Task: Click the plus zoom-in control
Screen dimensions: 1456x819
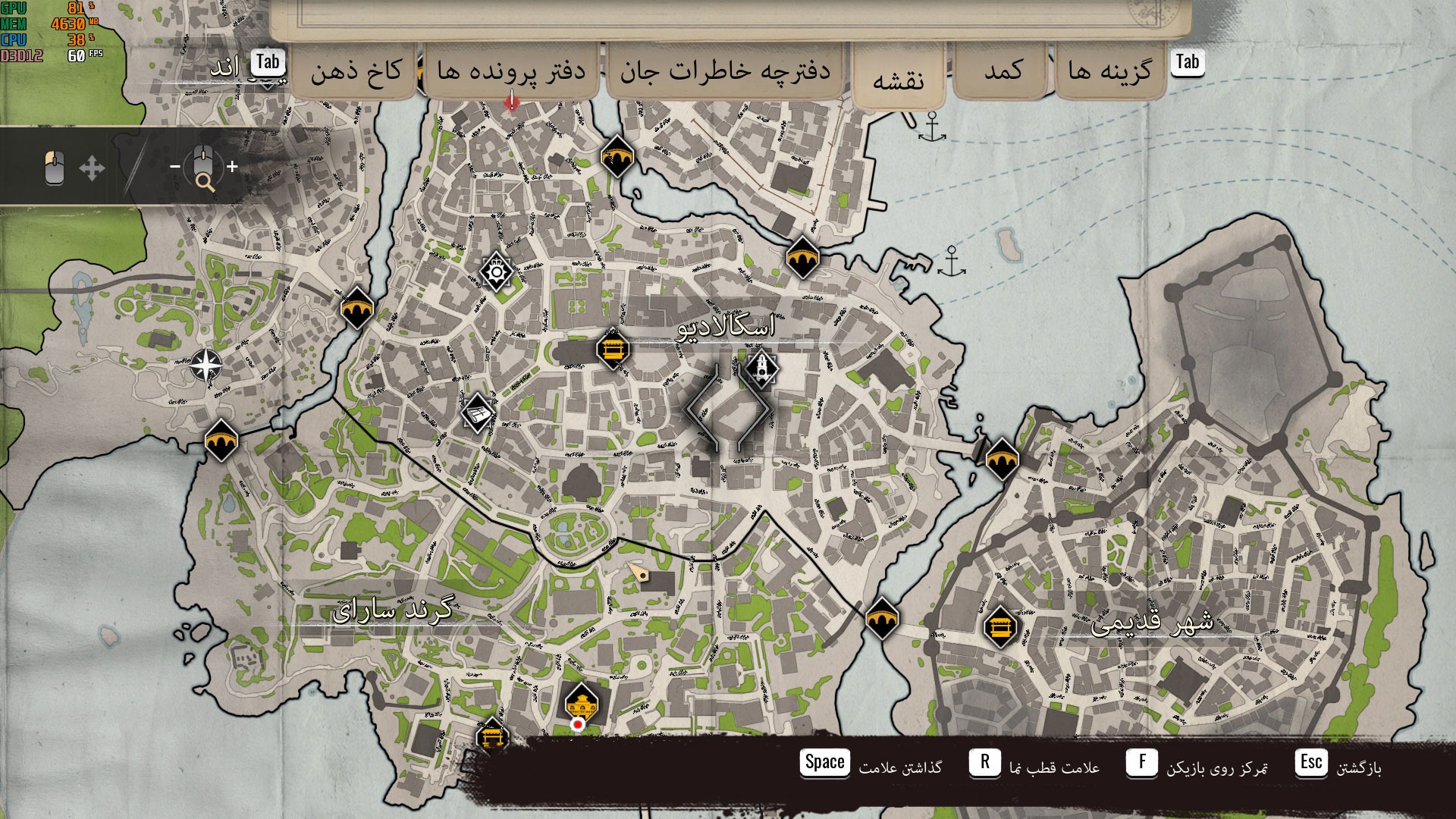Action: click(232, 166)
